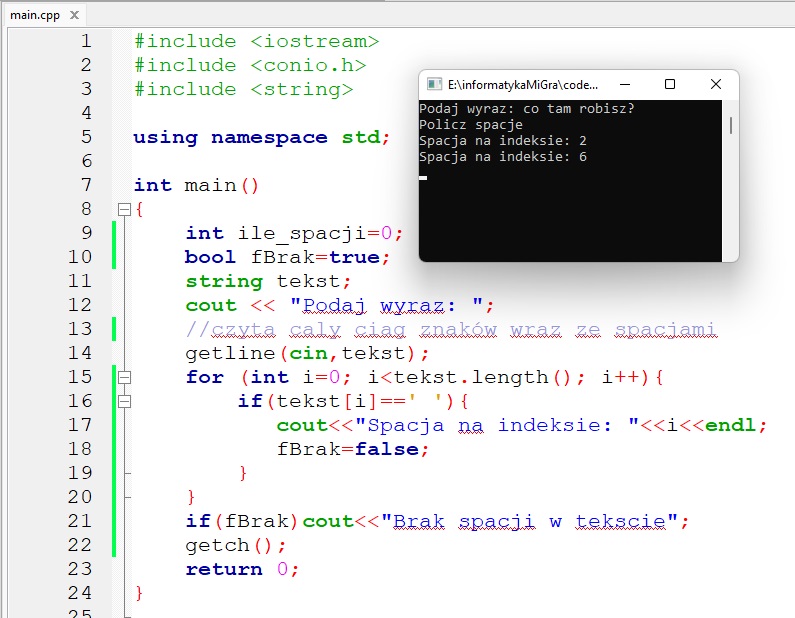Click the cout "Spacja na indeksie: " code line
Viewport: 795px width, 618px height.
tap(522, 425)
